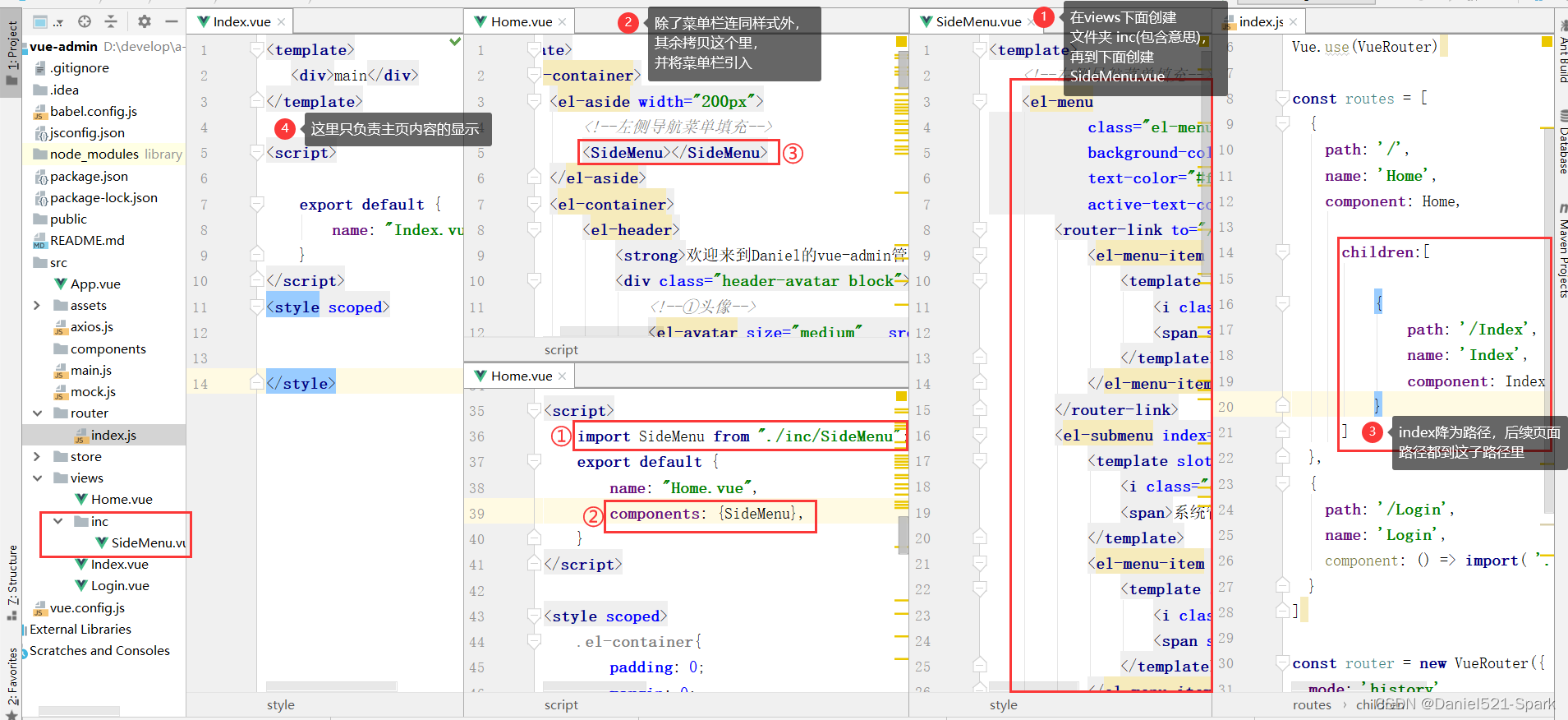The height and width of the screenshot is (720, 1568).
Task: Open axios.js in project tree
Action: click(x=84, y=327)
